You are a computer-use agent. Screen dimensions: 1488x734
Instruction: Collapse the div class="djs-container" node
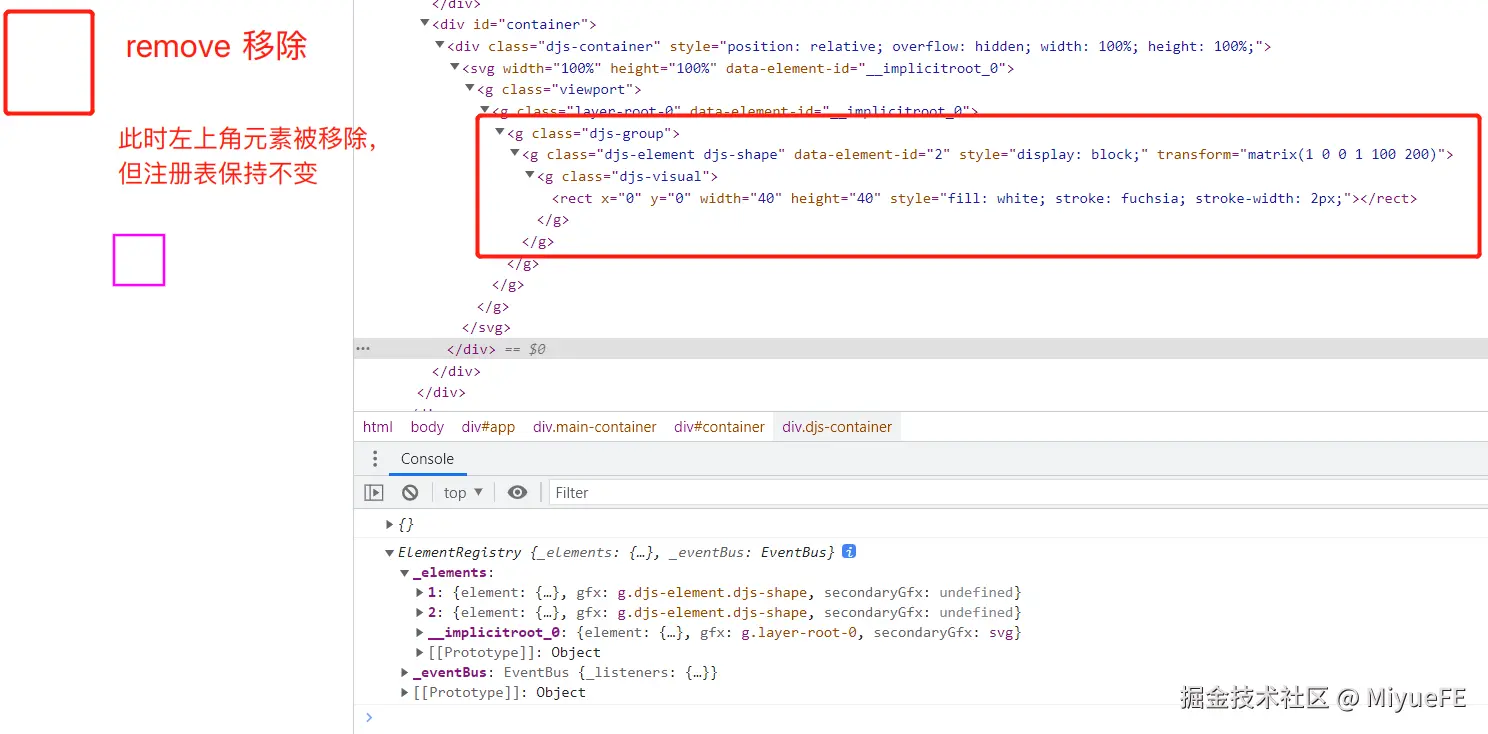point(440,45)
